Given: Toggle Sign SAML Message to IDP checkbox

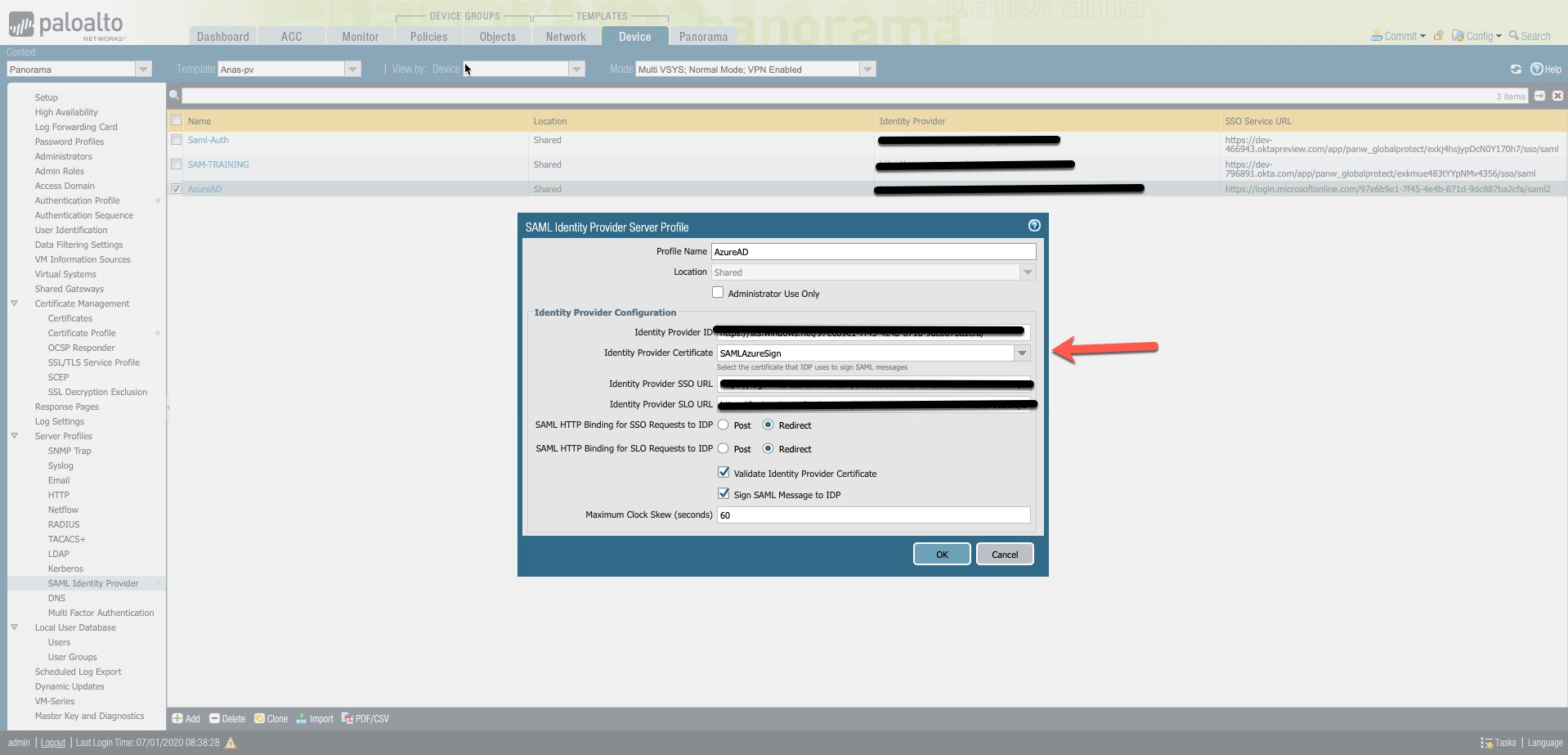Looking at the screenshot, I should pyautogui.click(x=724, y=494).
